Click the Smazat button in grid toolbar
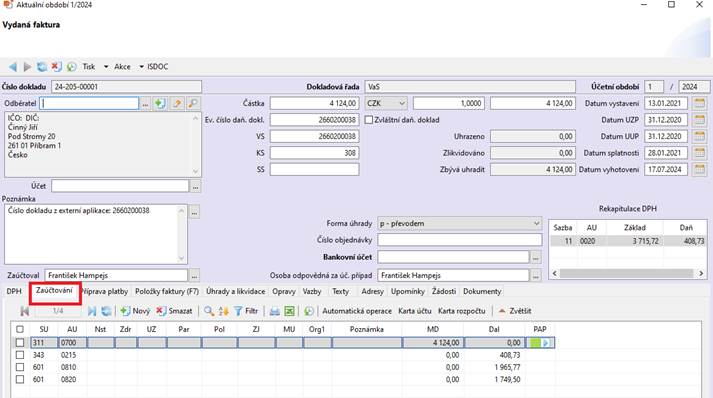713x398 pixels. click(174, 311)
